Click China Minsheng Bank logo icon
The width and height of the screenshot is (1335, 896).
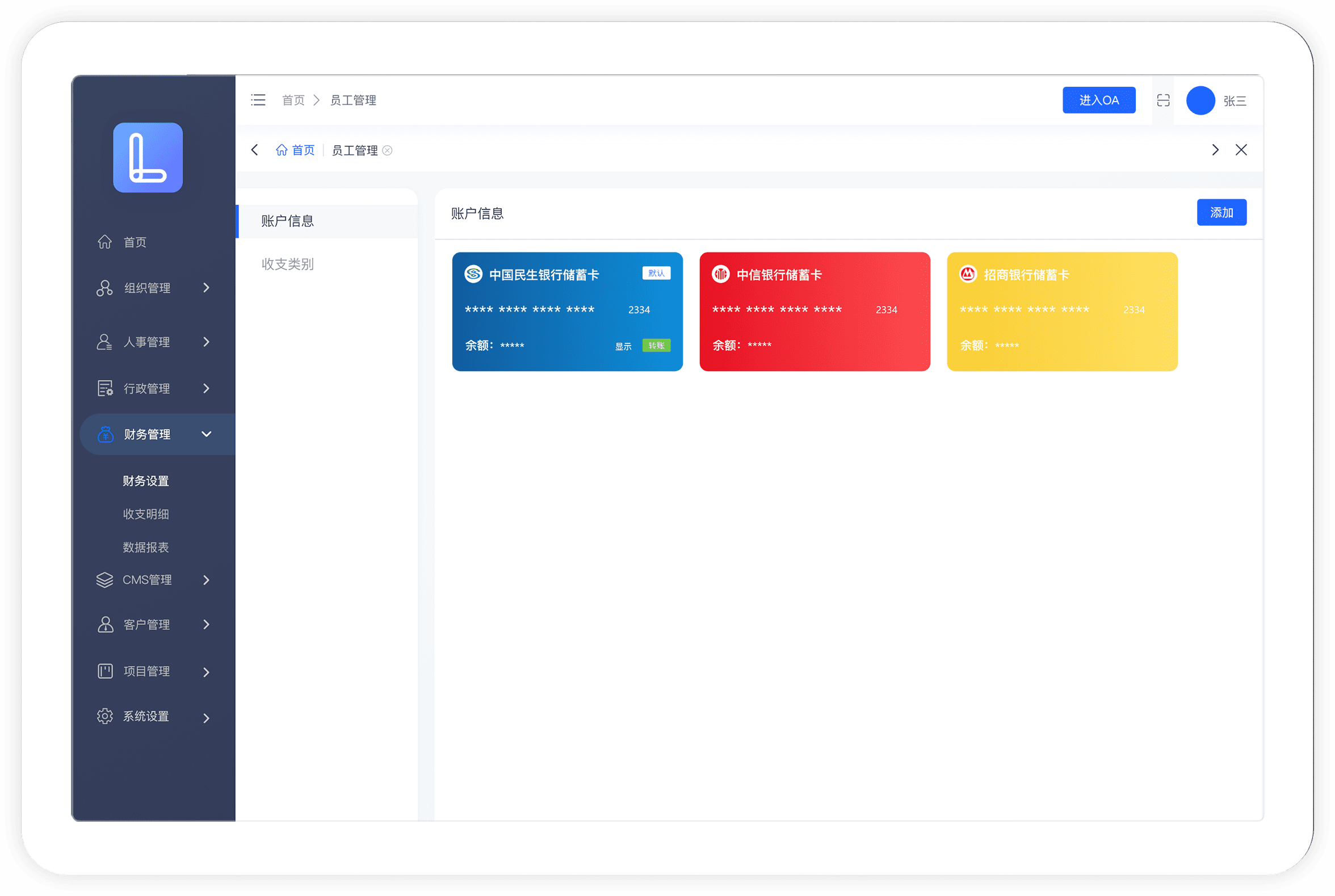473,274
